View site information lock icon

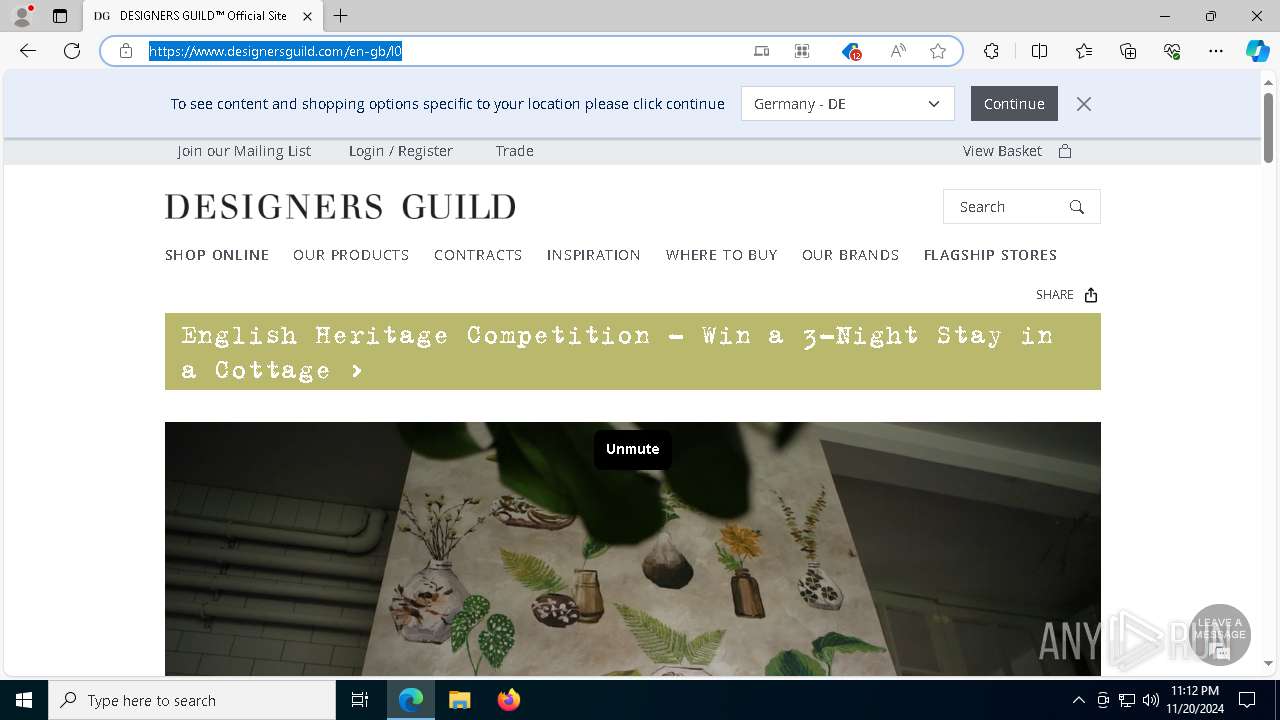pos(126,51)
